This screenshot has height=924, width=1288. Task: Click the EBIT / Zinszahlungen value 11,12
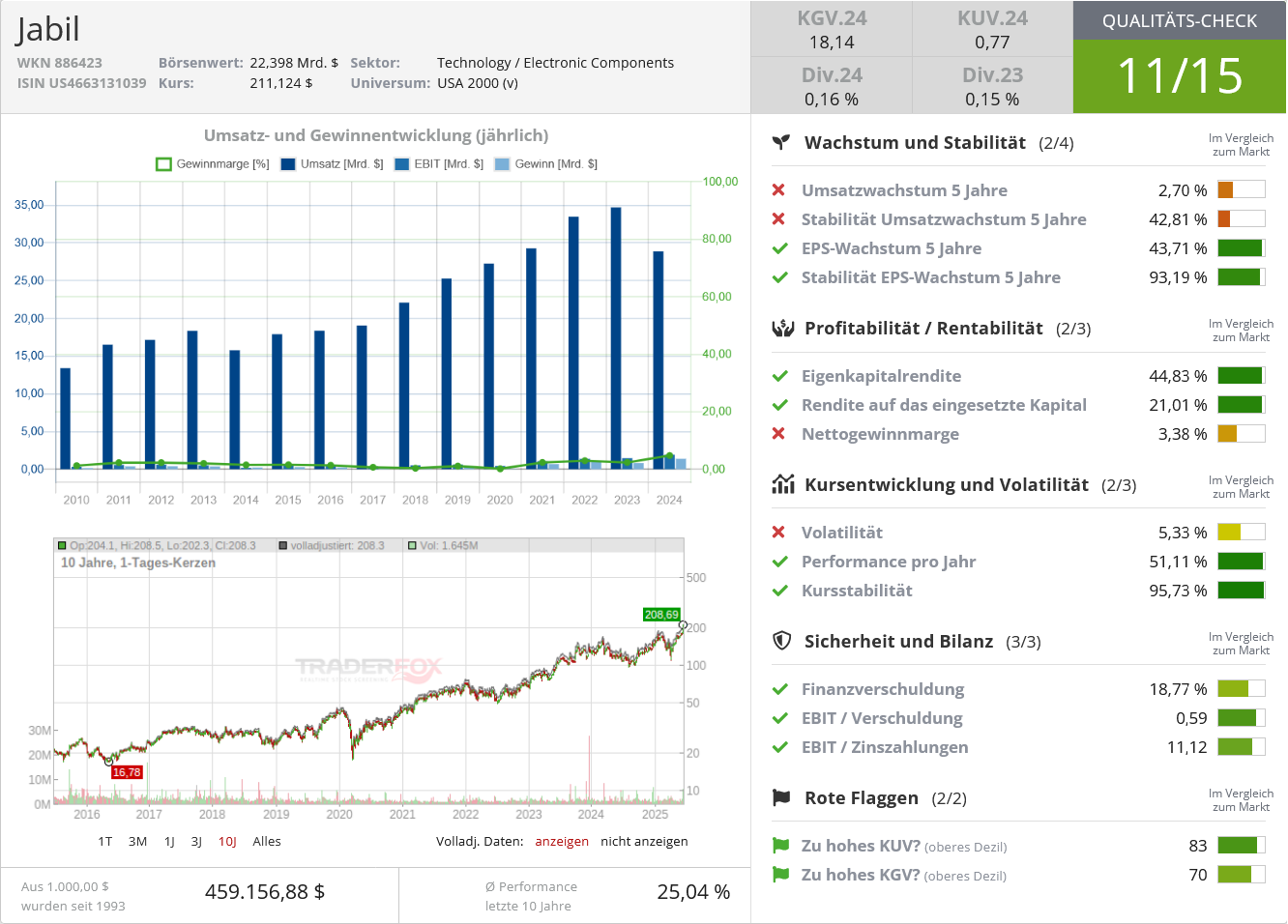coord(1187,747)
